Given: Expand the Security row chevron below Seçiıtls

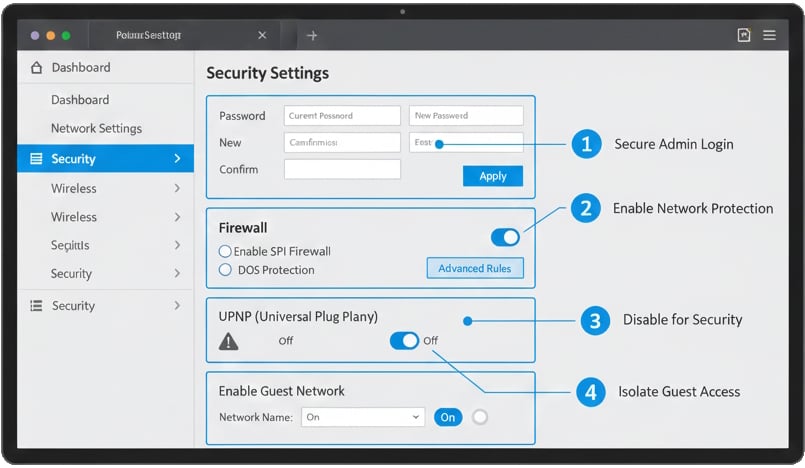Looking at the screenshot, I should 177,274.
